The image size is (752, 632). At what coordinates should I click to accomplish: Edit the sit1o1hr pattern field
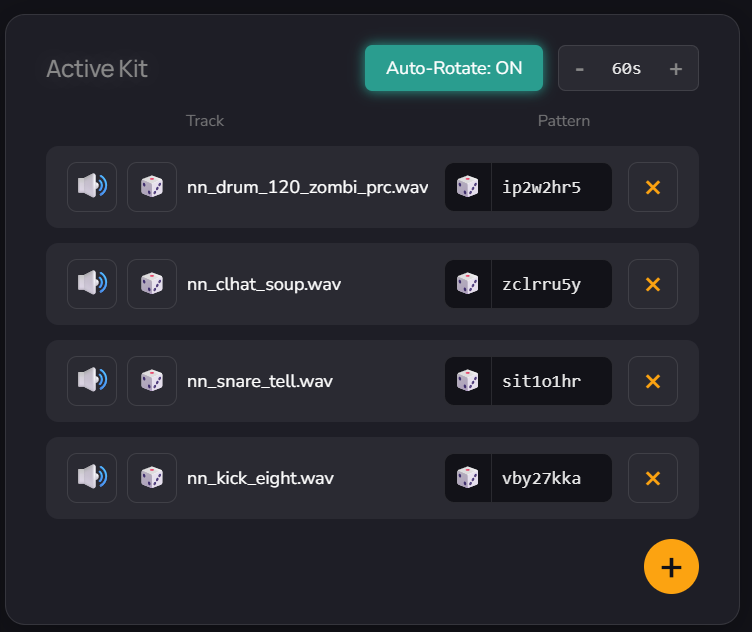[x=550, y=381]
